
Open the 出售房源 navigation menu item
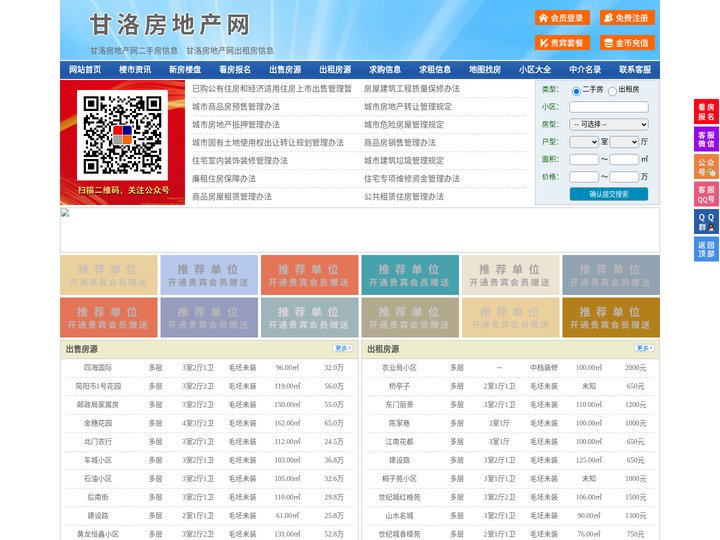coord(285,70)
